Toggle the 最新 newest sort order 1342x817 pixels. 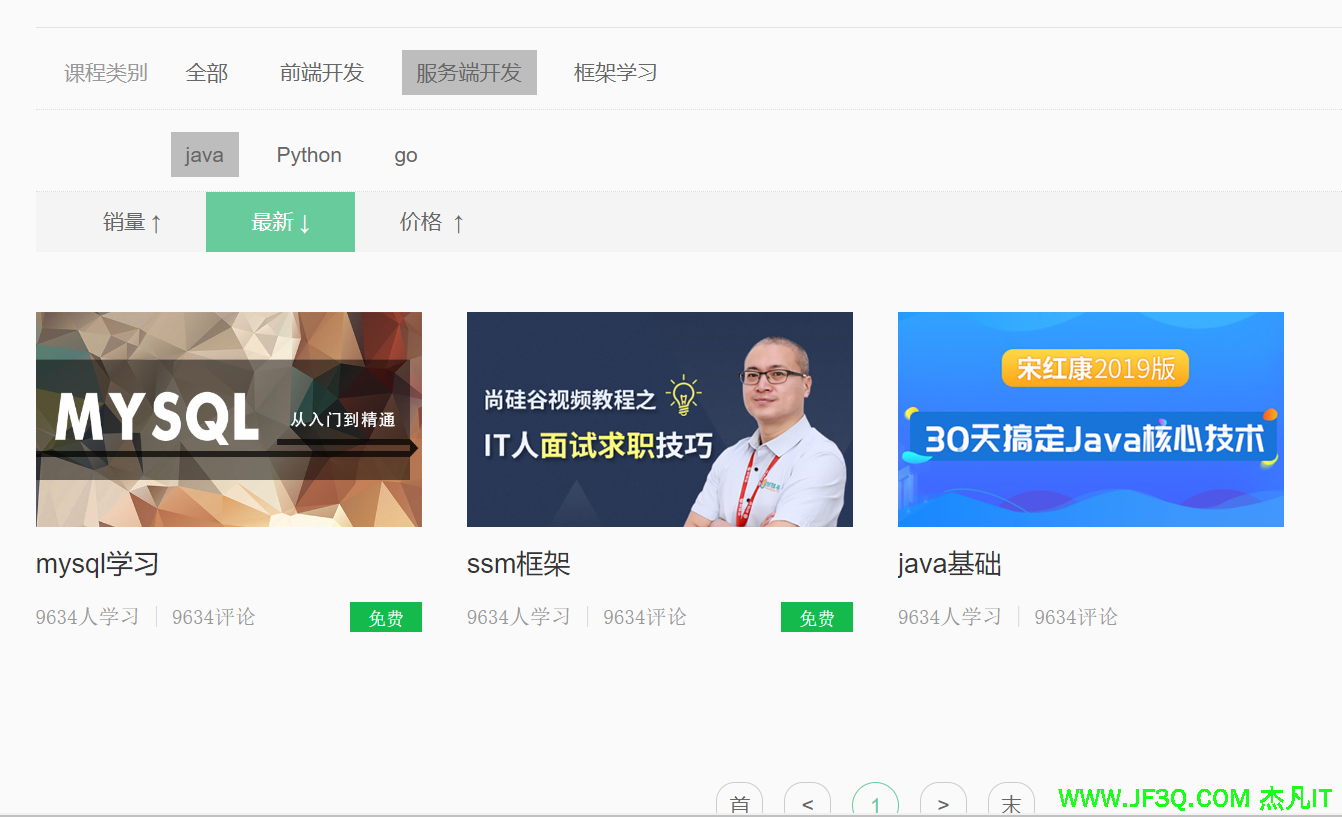point(280,222)
